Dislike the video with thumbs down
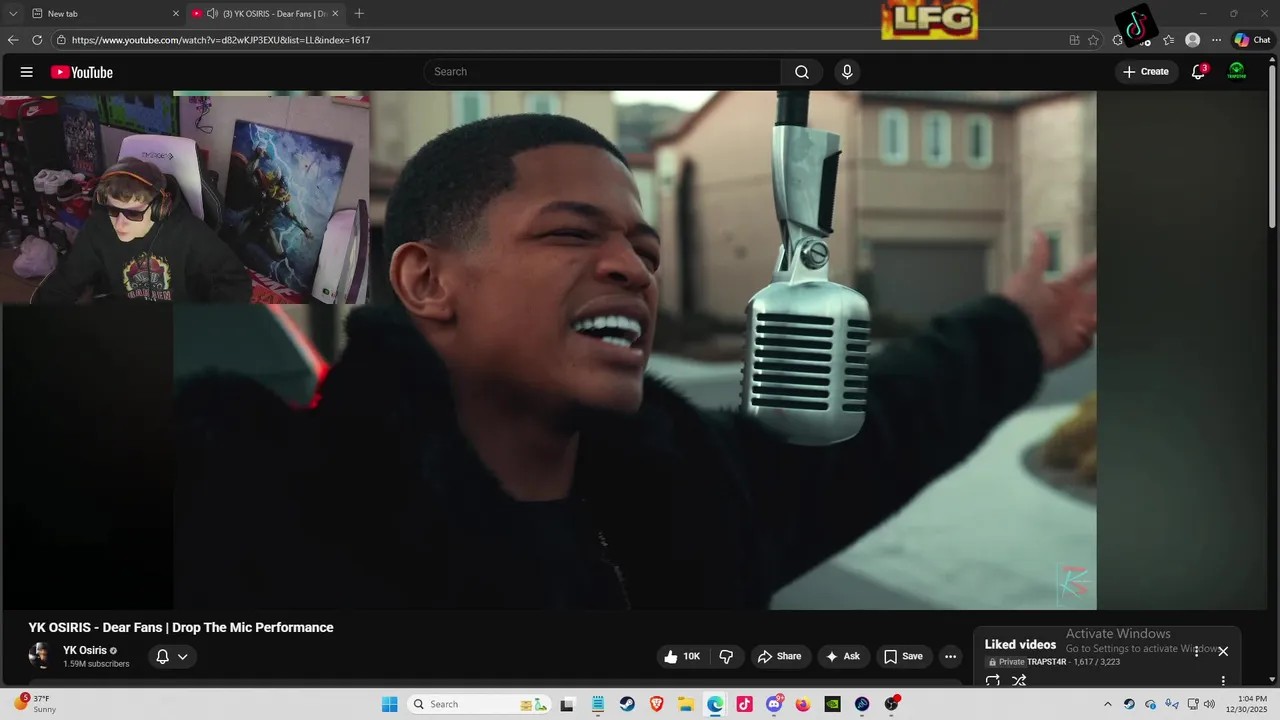The image size is (1280, 720). click(x=727, y=657)
